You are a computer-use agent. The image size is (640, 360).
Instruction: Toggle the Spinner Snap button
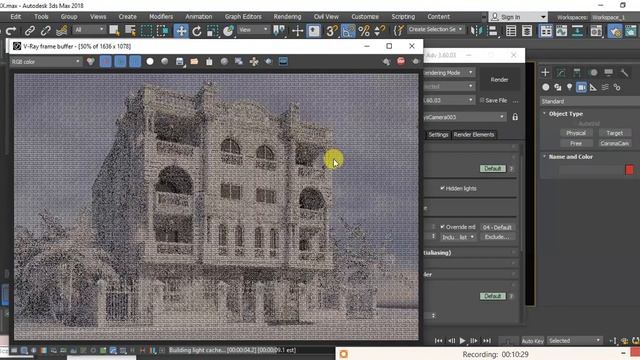click(x=380, y=31)
